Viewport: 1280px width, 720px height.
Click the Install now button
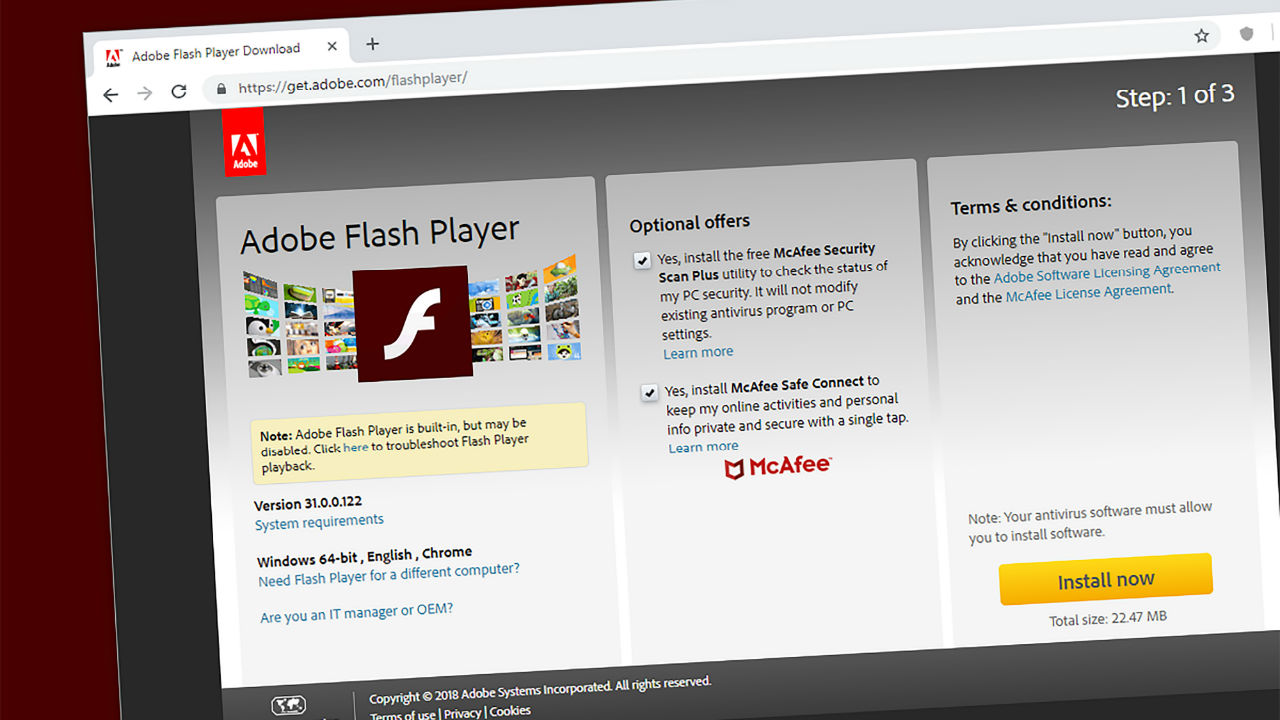(1105, 580)
